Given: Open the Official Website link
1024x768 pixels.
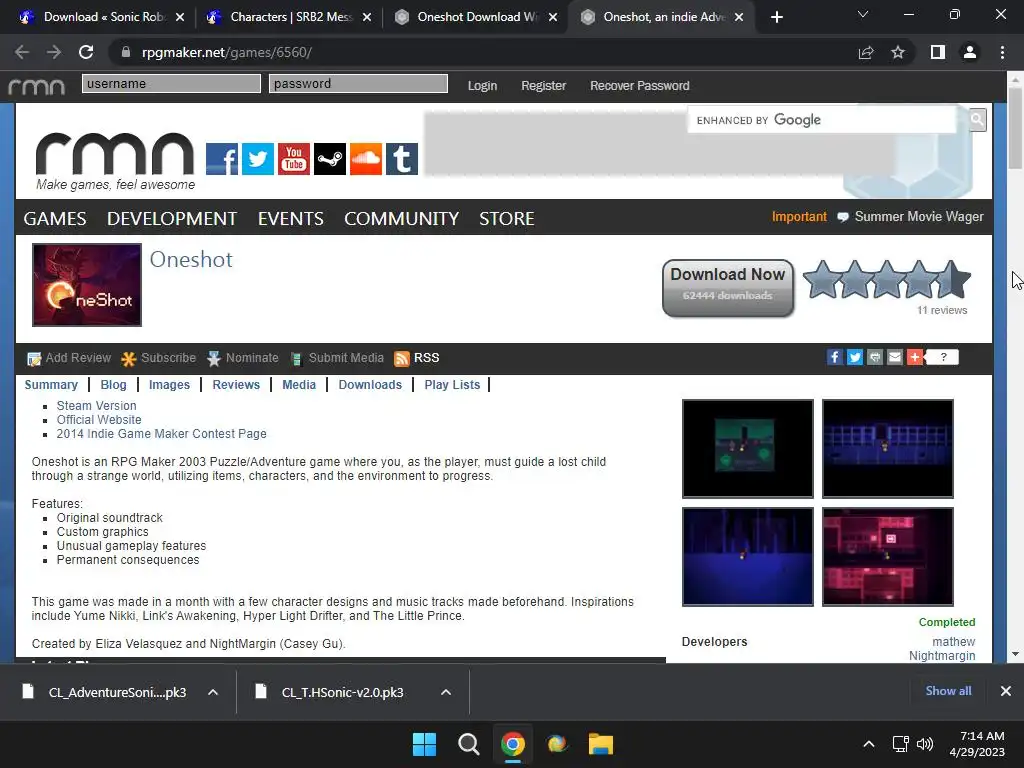Looking at the screenshot, I should (99, 420).
